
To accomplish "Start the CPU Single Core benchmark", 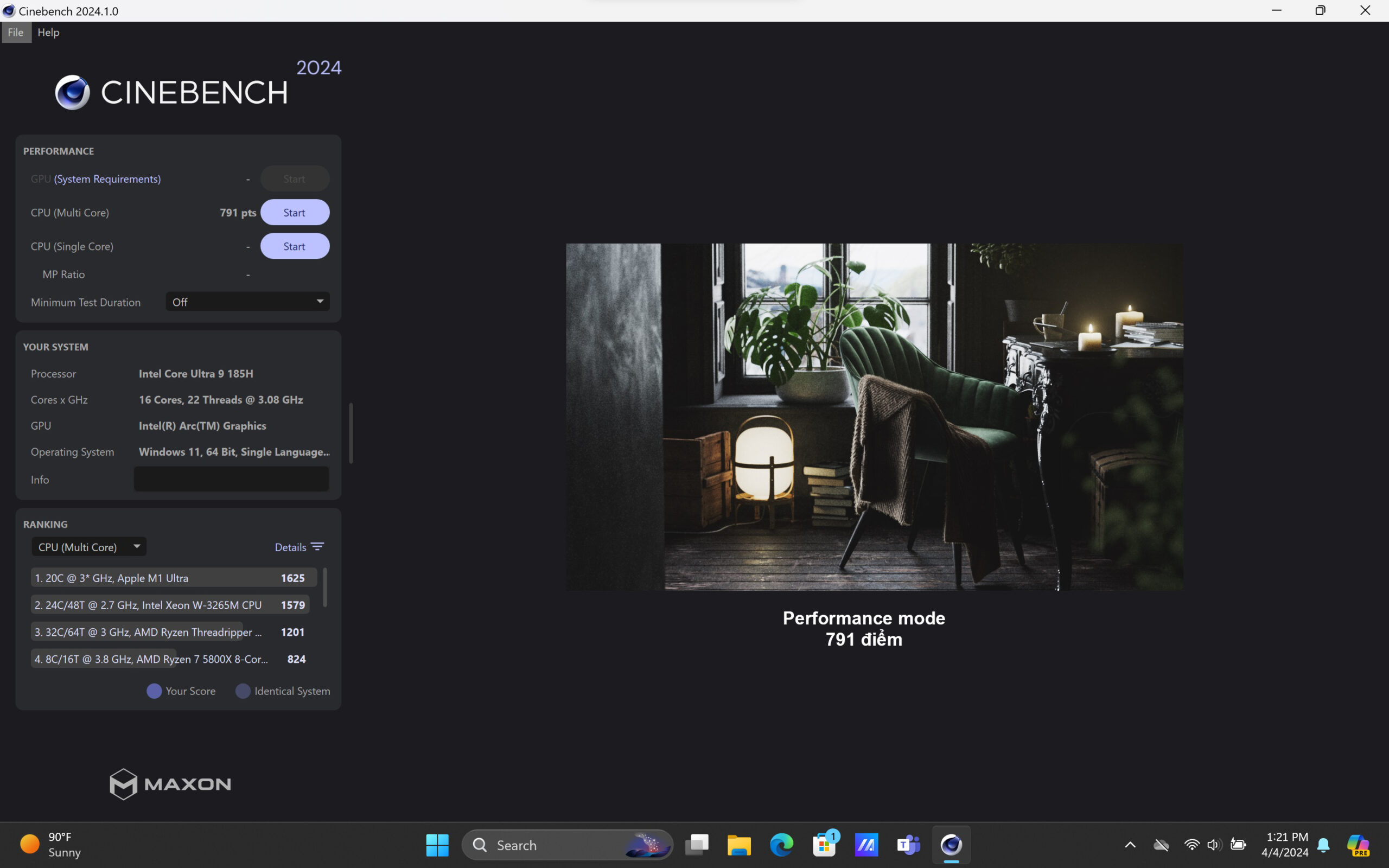I will (x=294, y=246).
